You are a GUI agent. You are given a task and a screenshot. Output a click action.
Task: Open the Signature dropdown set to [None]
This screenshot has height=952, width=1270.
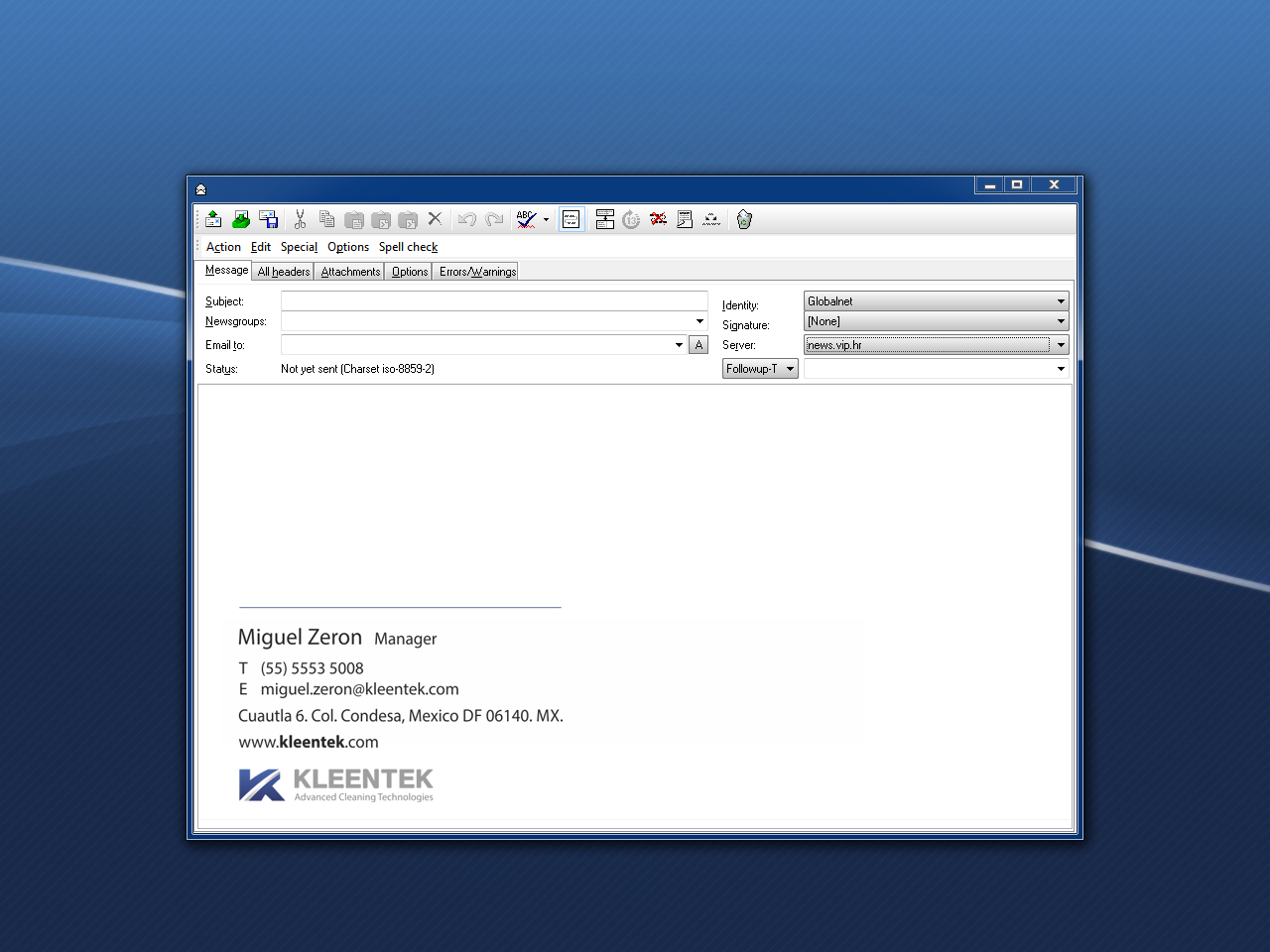pyautogui.click(x=936, y=321)
